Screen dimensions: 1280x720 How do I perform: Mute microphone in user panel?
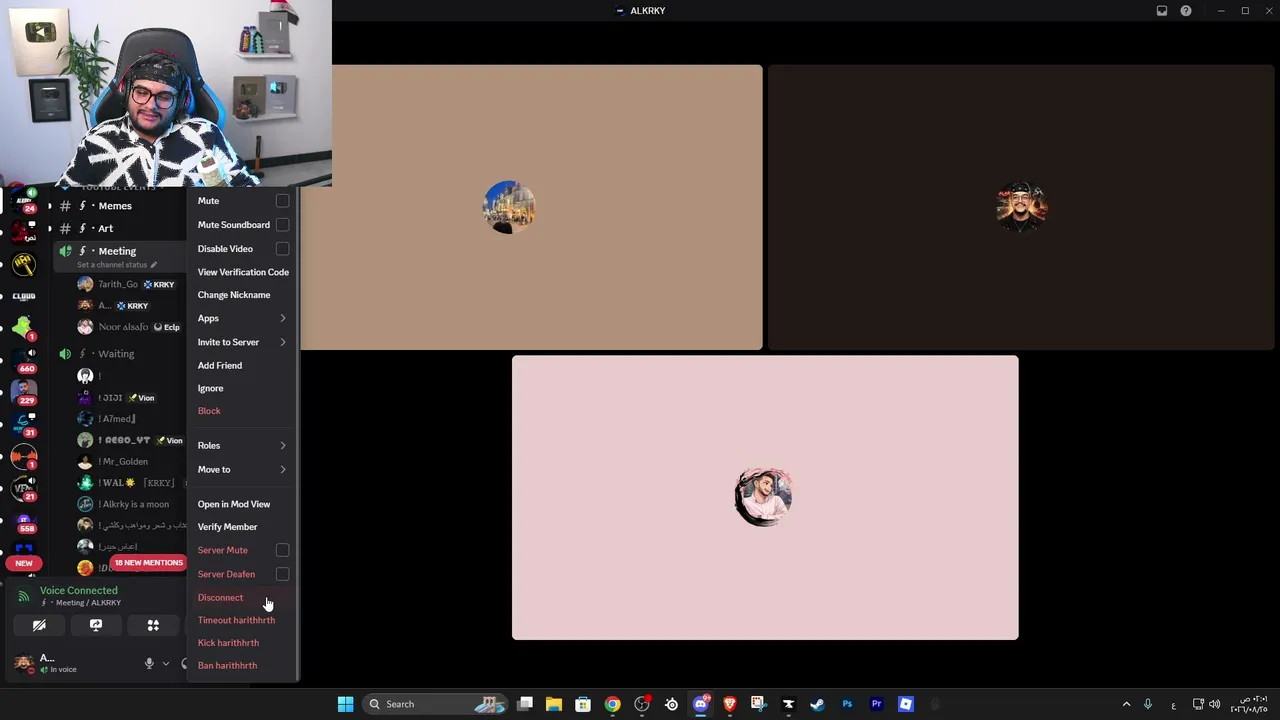click(149, 663)
